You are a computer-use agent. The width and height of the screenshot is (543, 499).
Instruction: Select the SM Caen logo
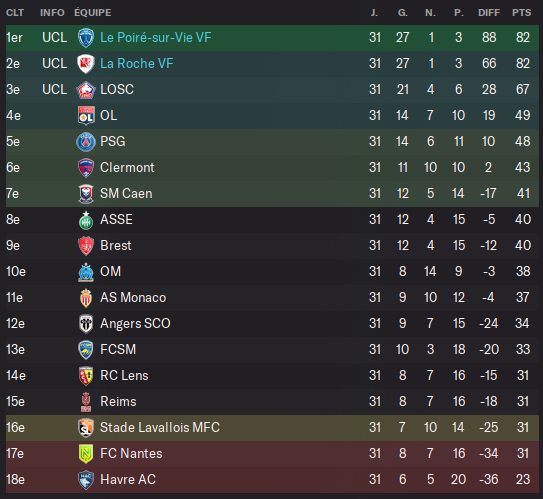(86, 194)
